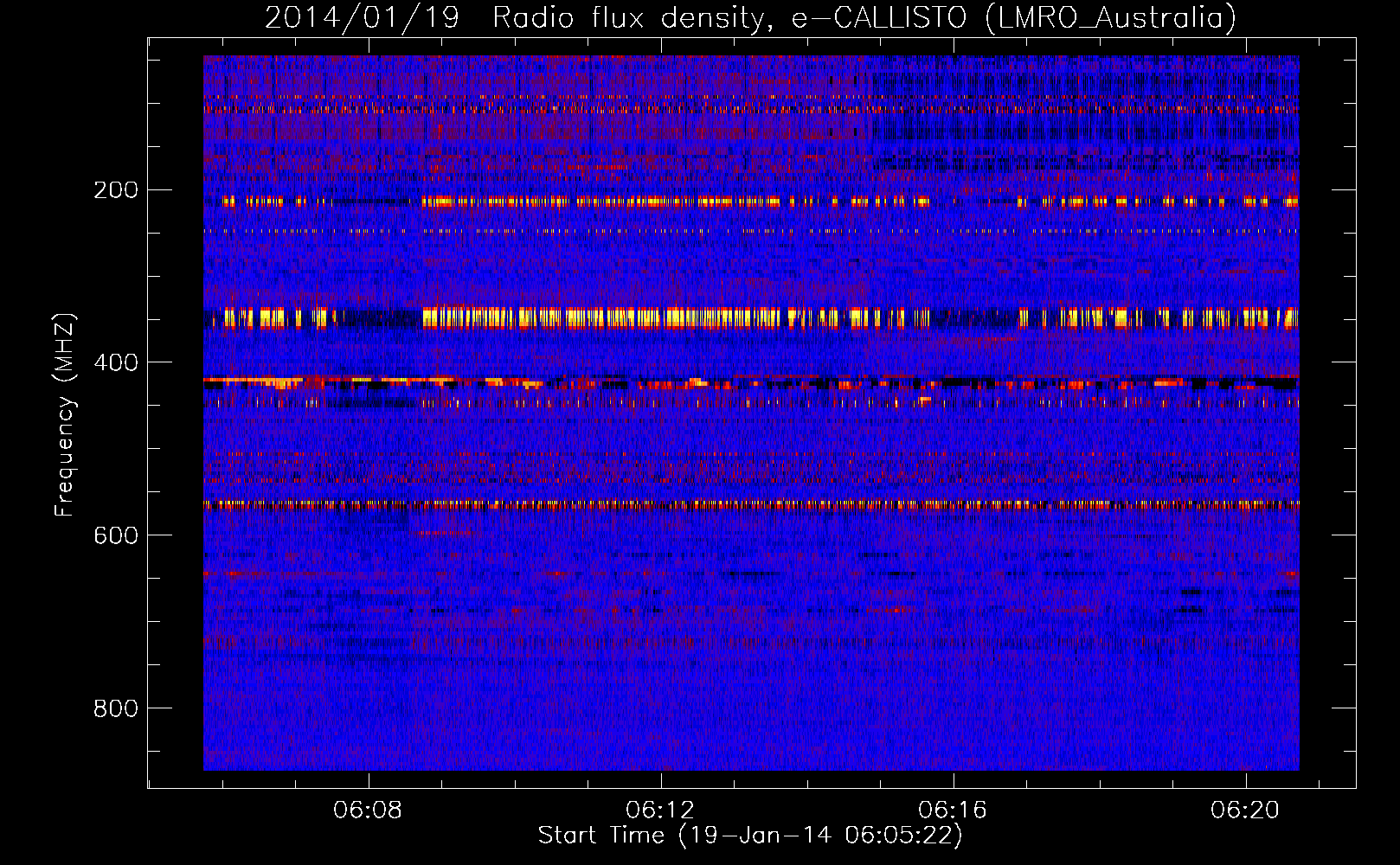Click the 'Frequency (MHZ)' axis label
The width and height of the screenshot is (1400, 865).
(65, 415)
